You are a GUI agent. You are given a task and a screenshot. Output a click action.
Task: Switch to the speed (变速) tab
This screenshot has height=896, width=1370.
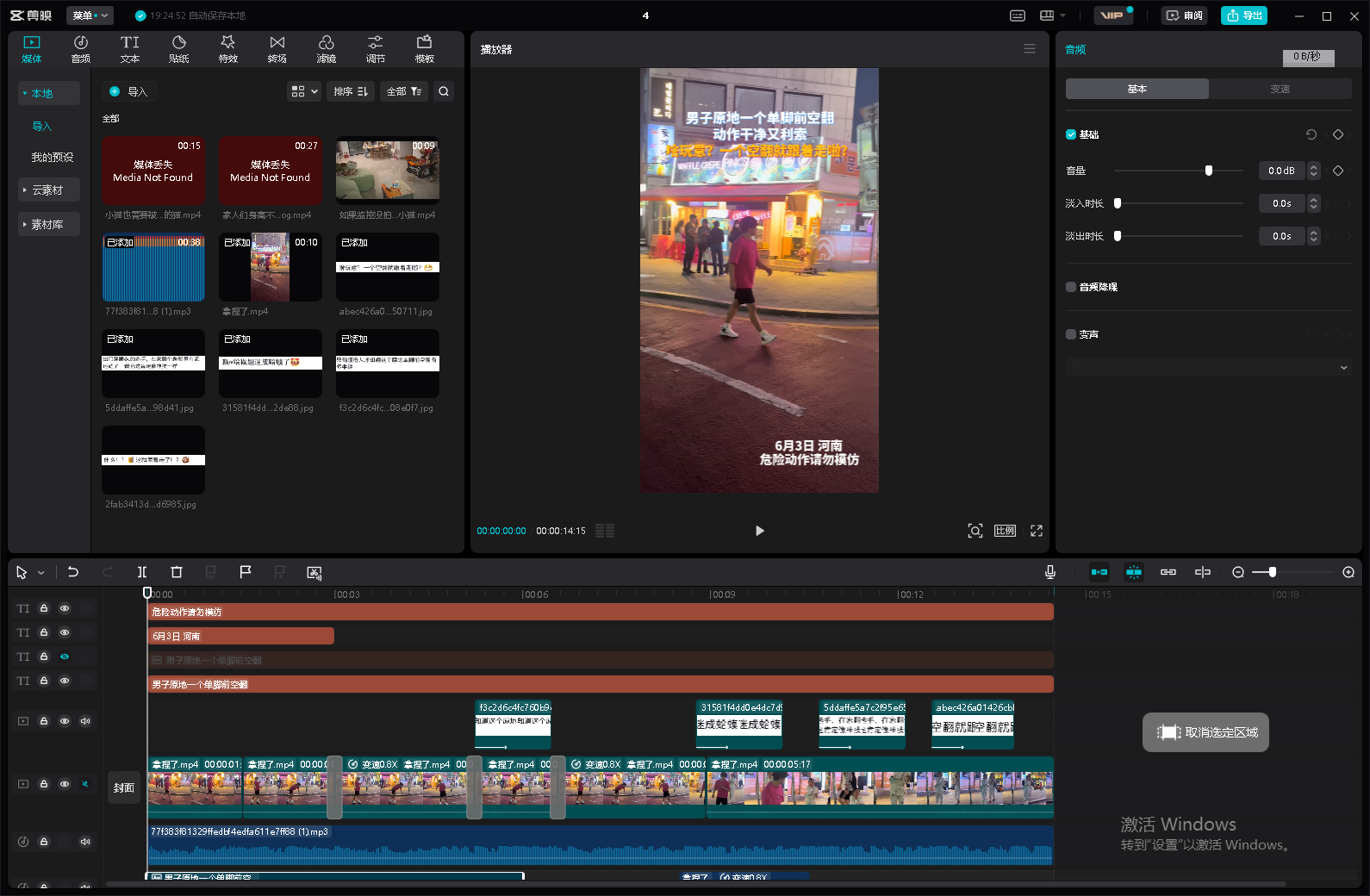(x=1280, y=90)
